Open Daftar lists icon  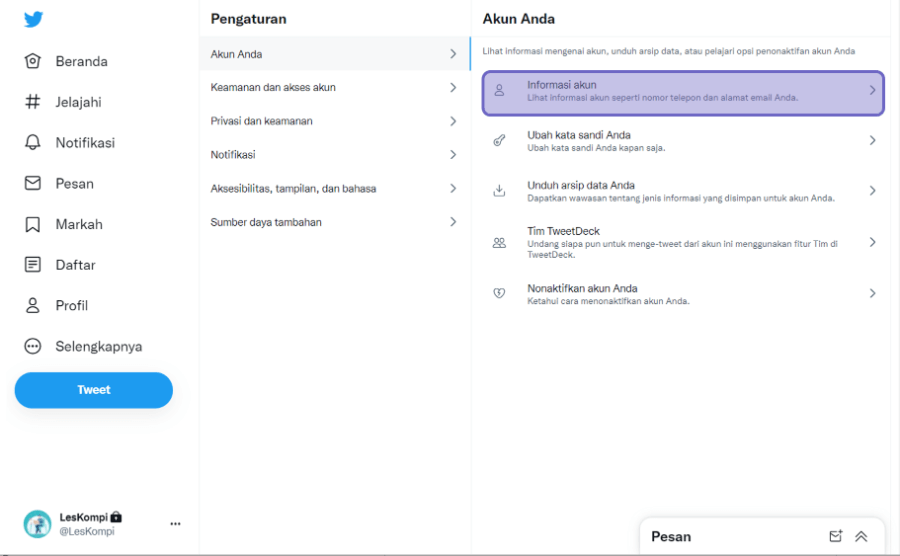pyautogui.click(x=33, y=265)
